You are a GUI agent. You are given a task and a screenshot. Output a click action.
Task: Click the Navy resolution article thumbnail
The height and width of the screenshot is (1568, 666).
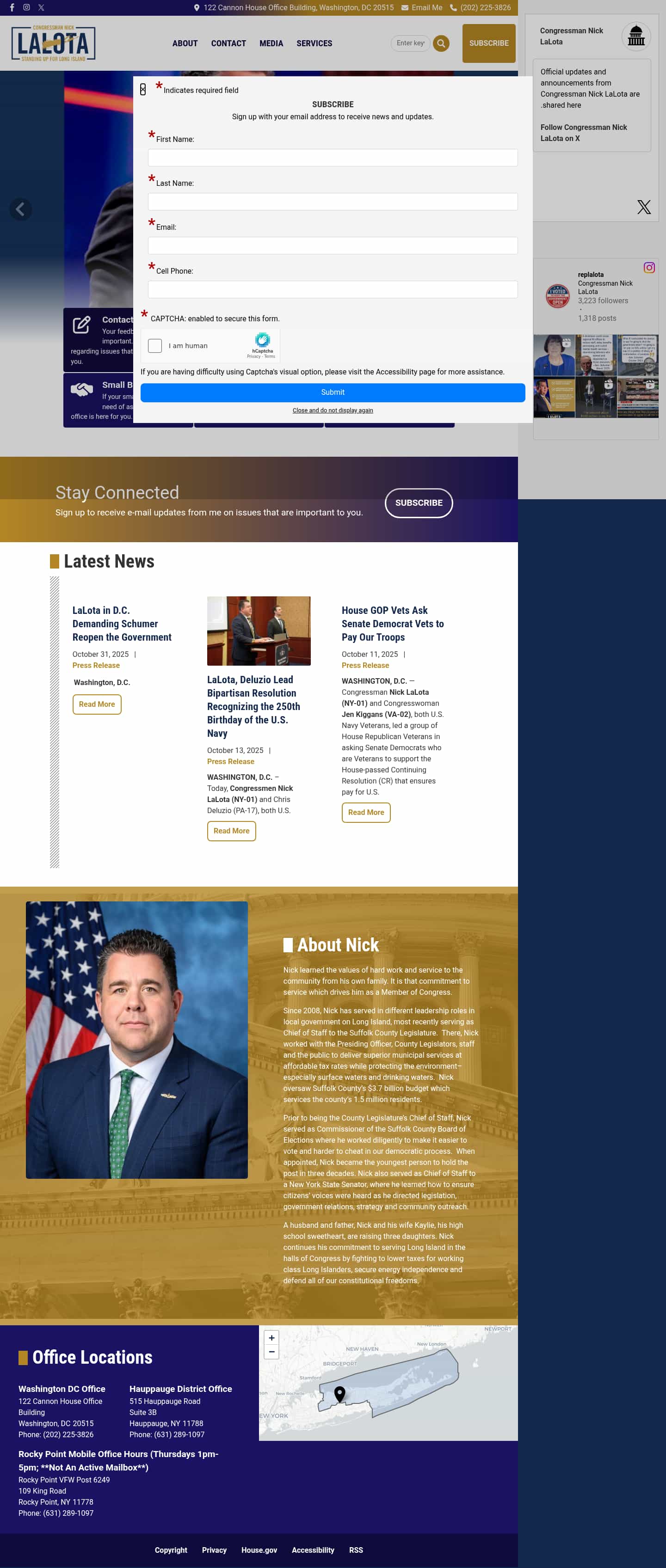click(x=259, y=631)
